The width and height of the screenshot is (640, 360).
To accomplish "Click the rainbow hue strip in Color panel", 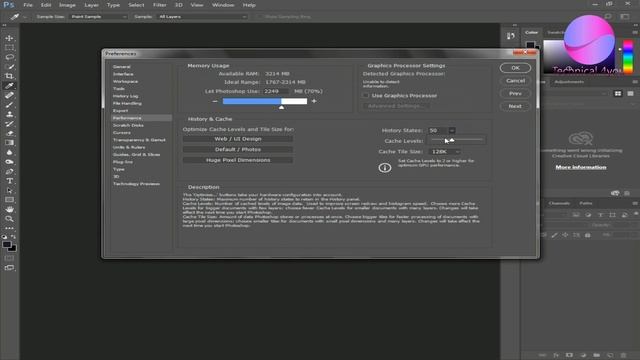I will 628,57.
